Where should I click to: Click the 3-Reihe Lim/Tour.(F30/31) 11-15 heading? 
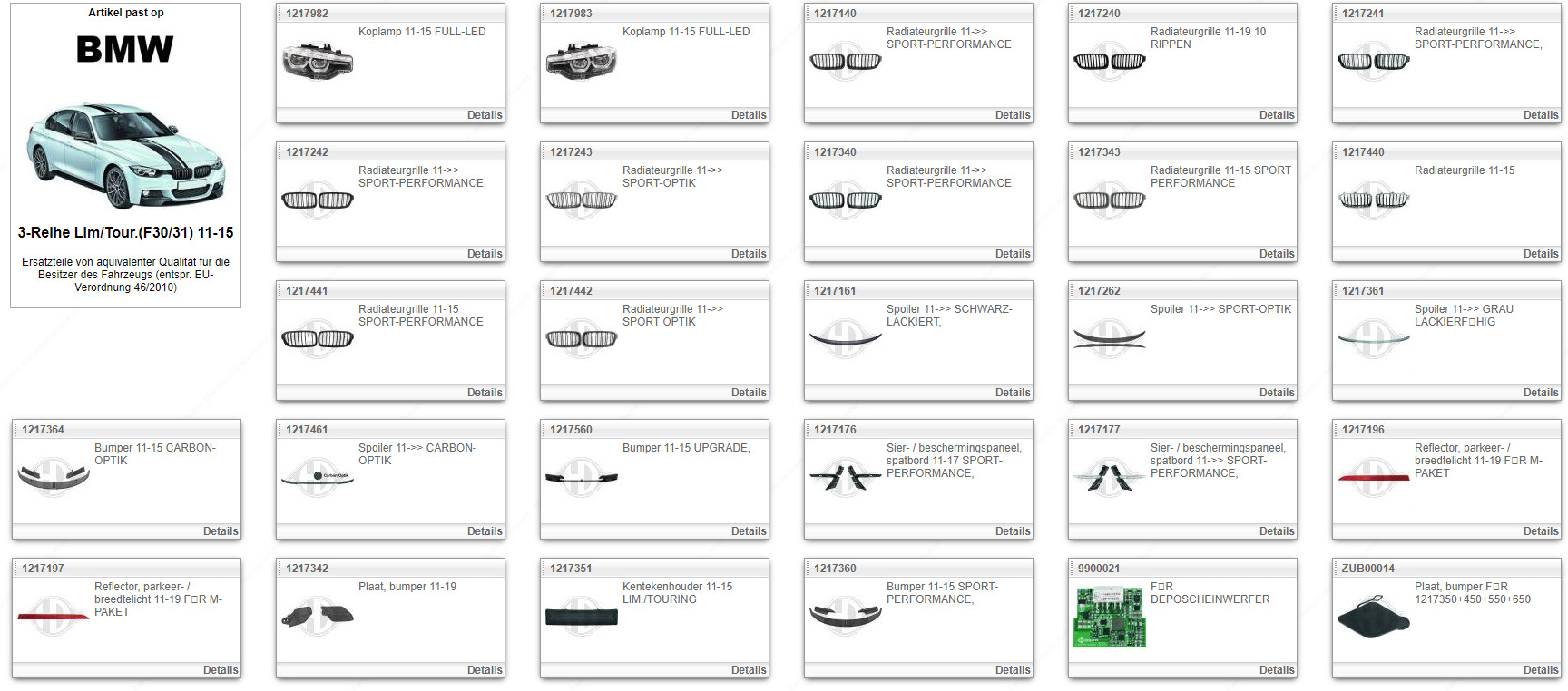[x=125, y=232]
